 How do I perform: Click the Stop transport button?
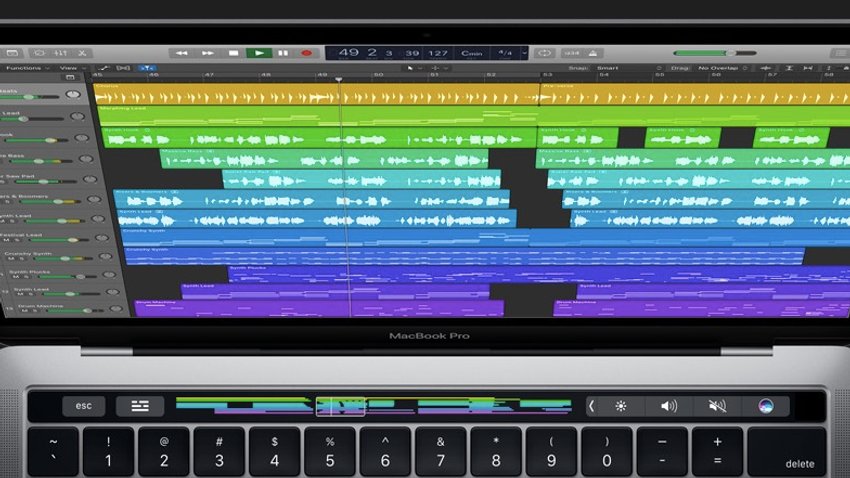(x=233, y=53)
